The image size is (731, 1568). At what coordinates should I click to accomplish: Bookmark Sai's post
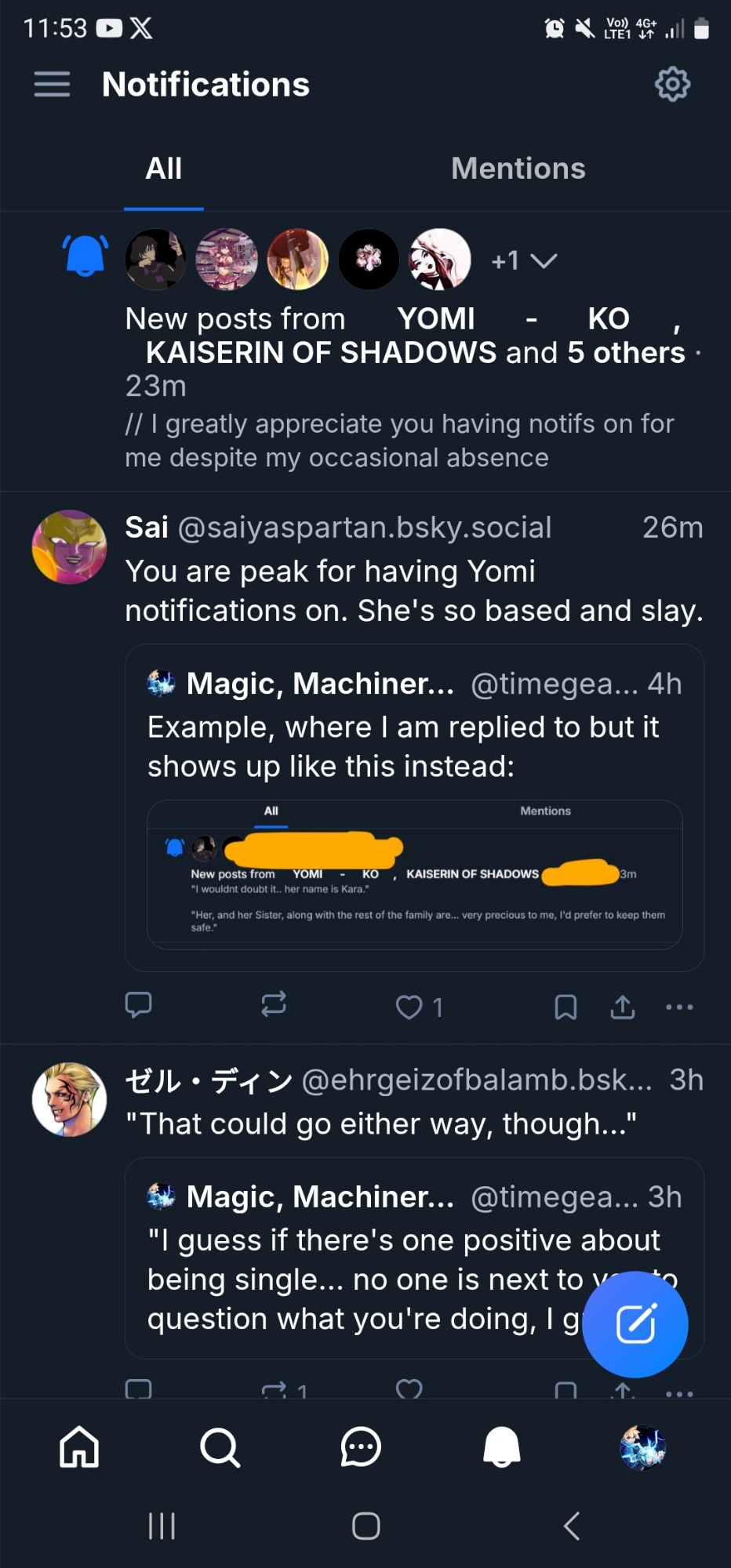pyautogui.click(x=566, y=1007)
